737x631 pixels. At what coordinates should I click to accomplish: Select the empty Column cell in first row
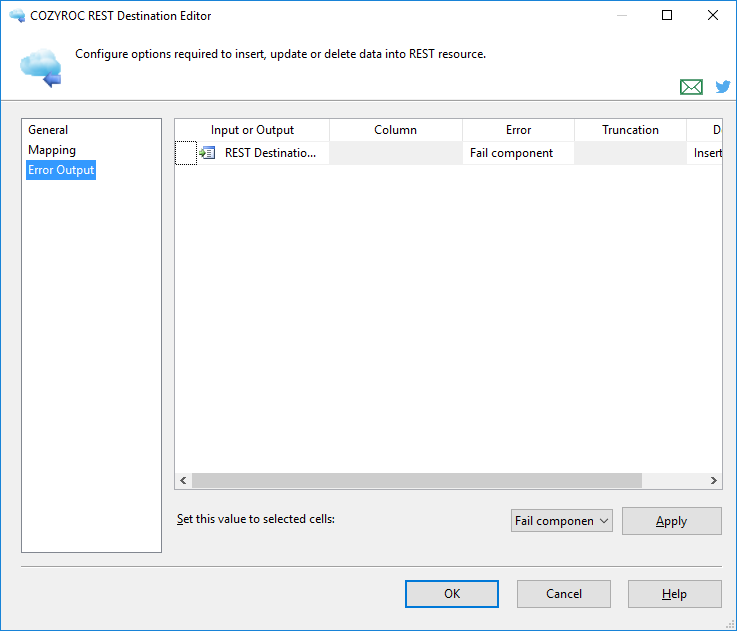pos(396,153)
